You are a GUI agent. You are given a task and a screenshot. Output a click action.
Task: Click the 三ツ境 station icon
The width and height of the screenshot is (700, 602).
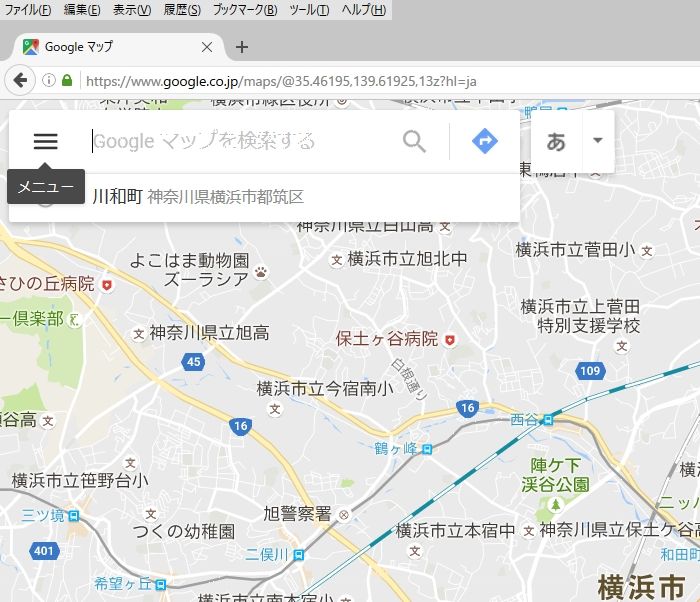74,516
